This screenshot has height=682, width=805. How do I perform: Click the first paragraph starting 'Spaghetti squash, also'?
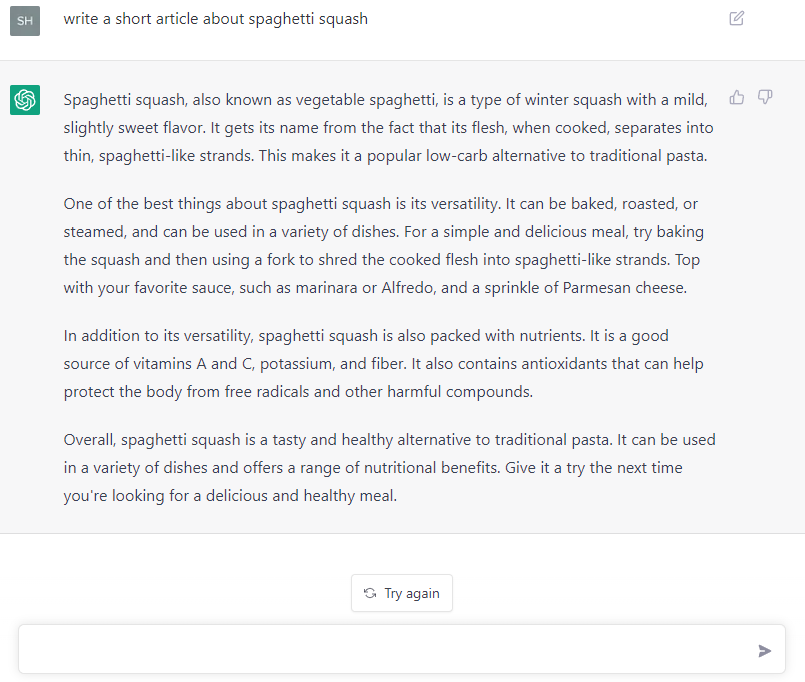(389, 127)
